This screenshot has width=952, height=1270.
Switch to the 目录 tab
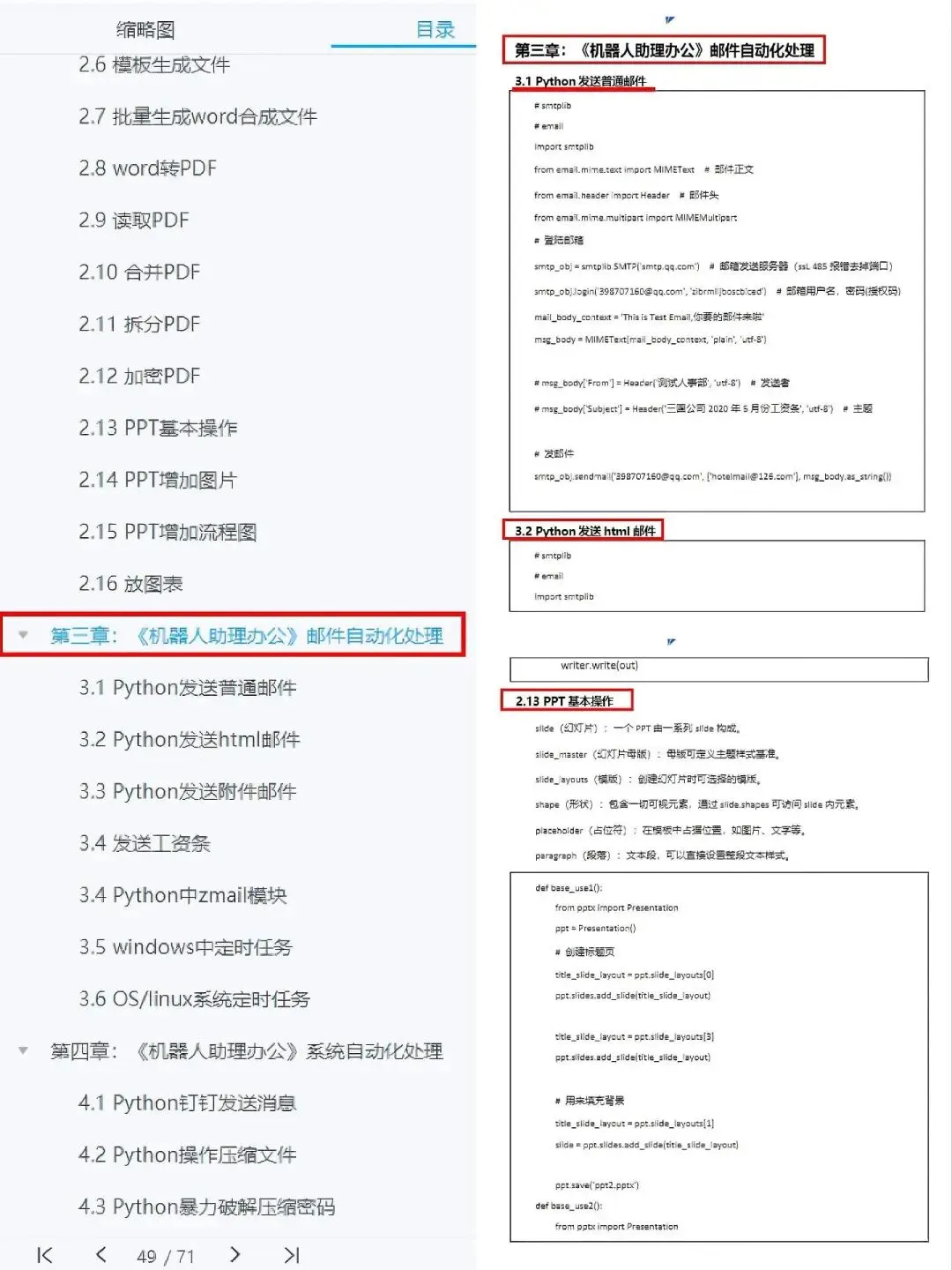435,30
